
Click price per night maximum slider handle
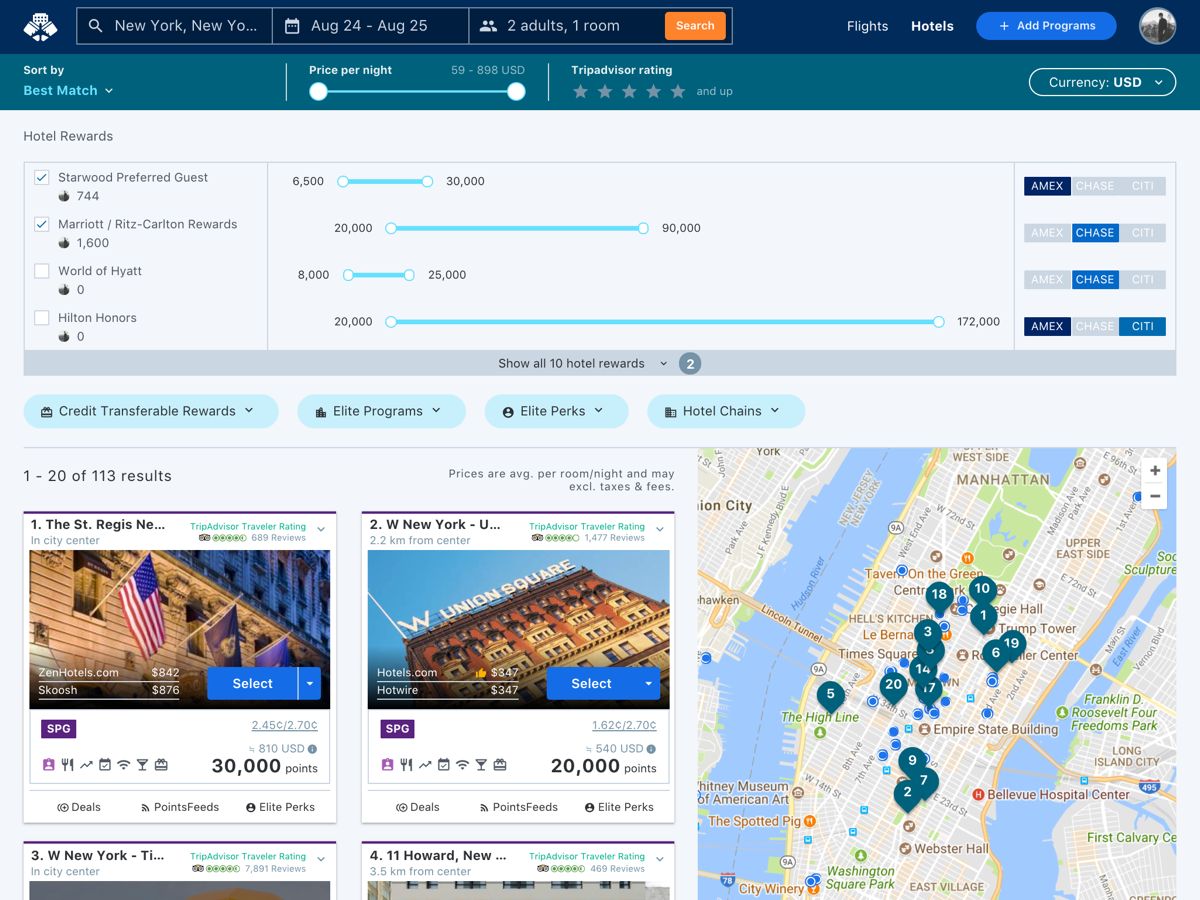click(x=516, y=92)
